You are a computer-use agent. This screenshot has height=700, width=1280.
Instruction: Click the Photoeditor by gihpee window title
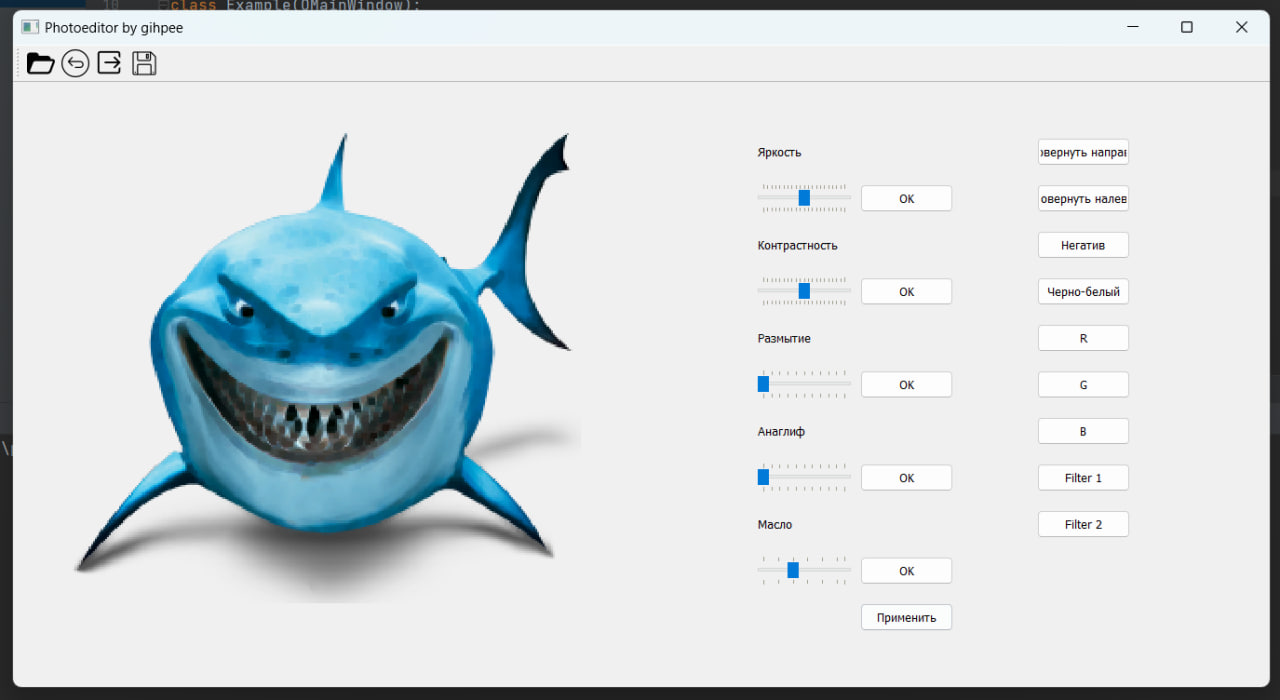coord(114,27)
